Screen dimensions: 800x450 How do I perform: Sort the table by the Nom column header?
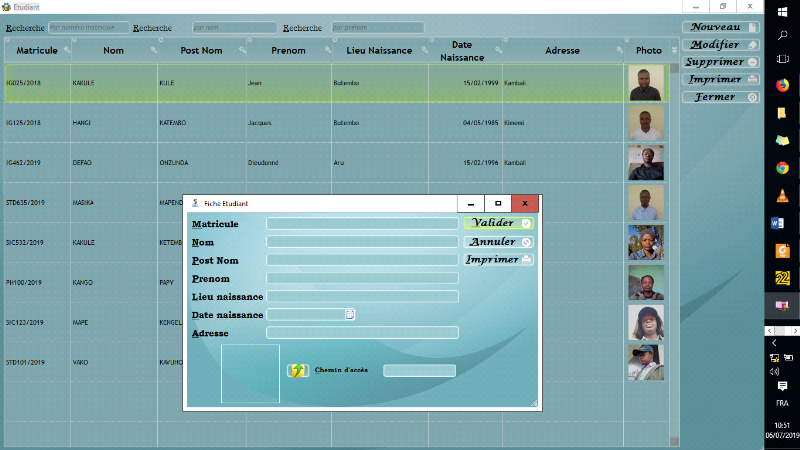click(114, 50)
